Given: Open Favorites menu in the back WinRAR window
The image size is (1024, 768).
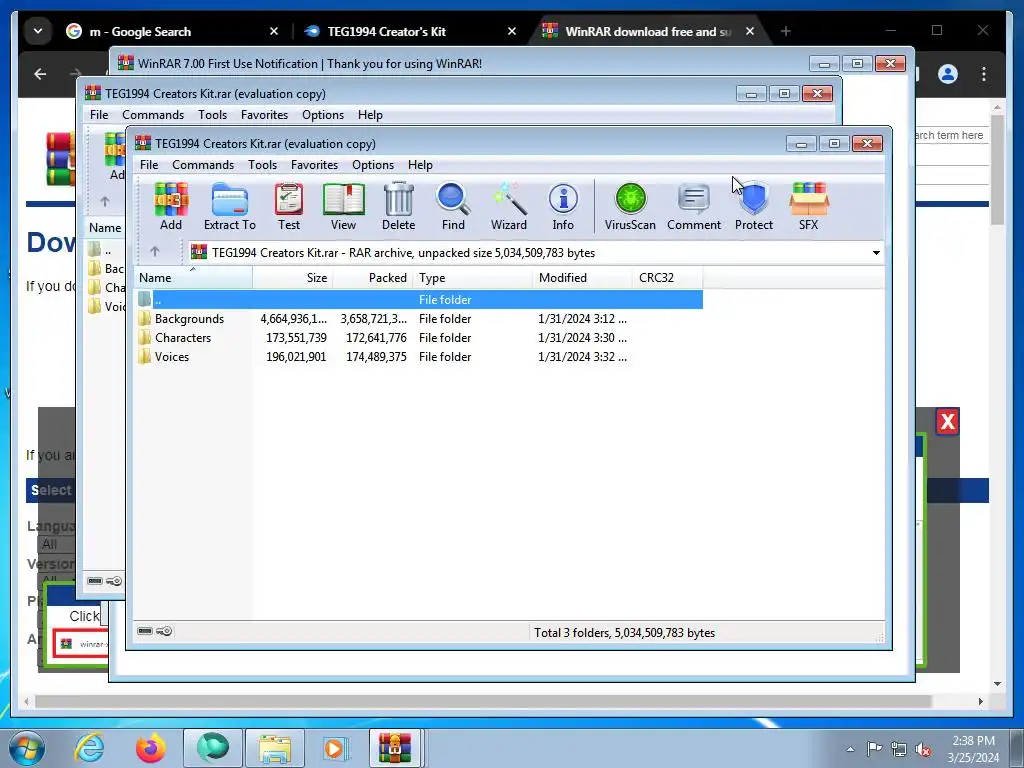Looking at the screenshot, I should [264, 115].
